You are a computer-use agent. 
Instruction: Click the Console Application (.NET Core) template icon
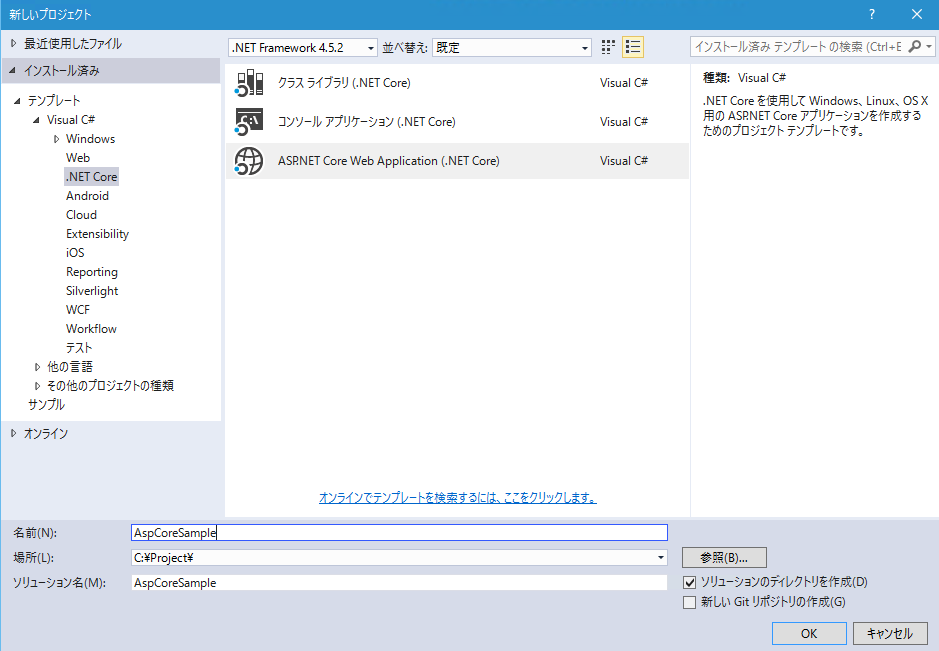pyautogui.click(x=249, y=122)
